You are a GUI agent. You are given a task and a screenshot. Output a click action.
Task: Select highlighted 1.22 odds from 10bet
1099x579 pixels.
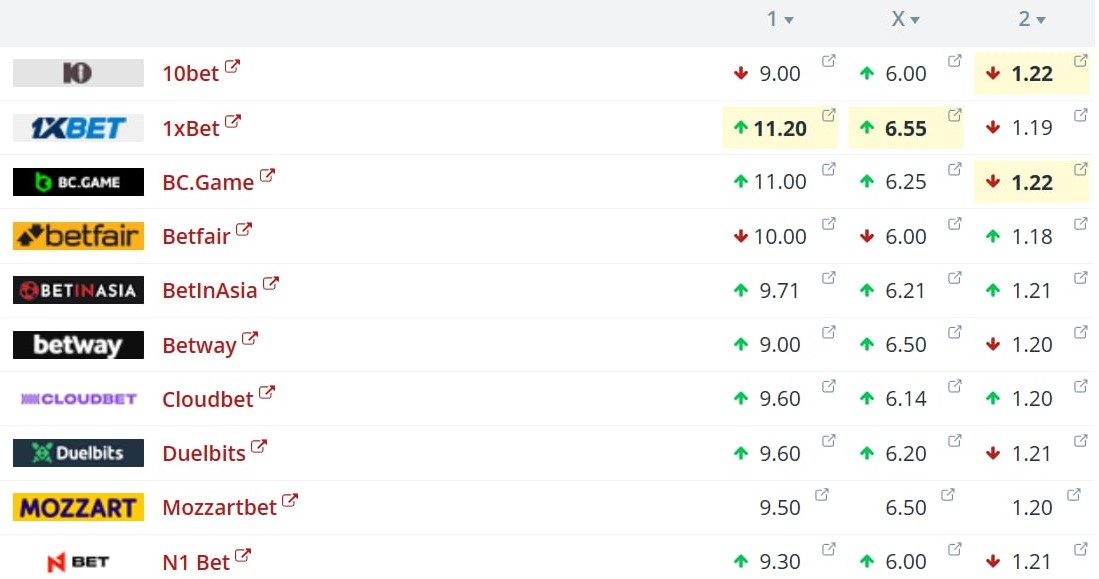1032,73
